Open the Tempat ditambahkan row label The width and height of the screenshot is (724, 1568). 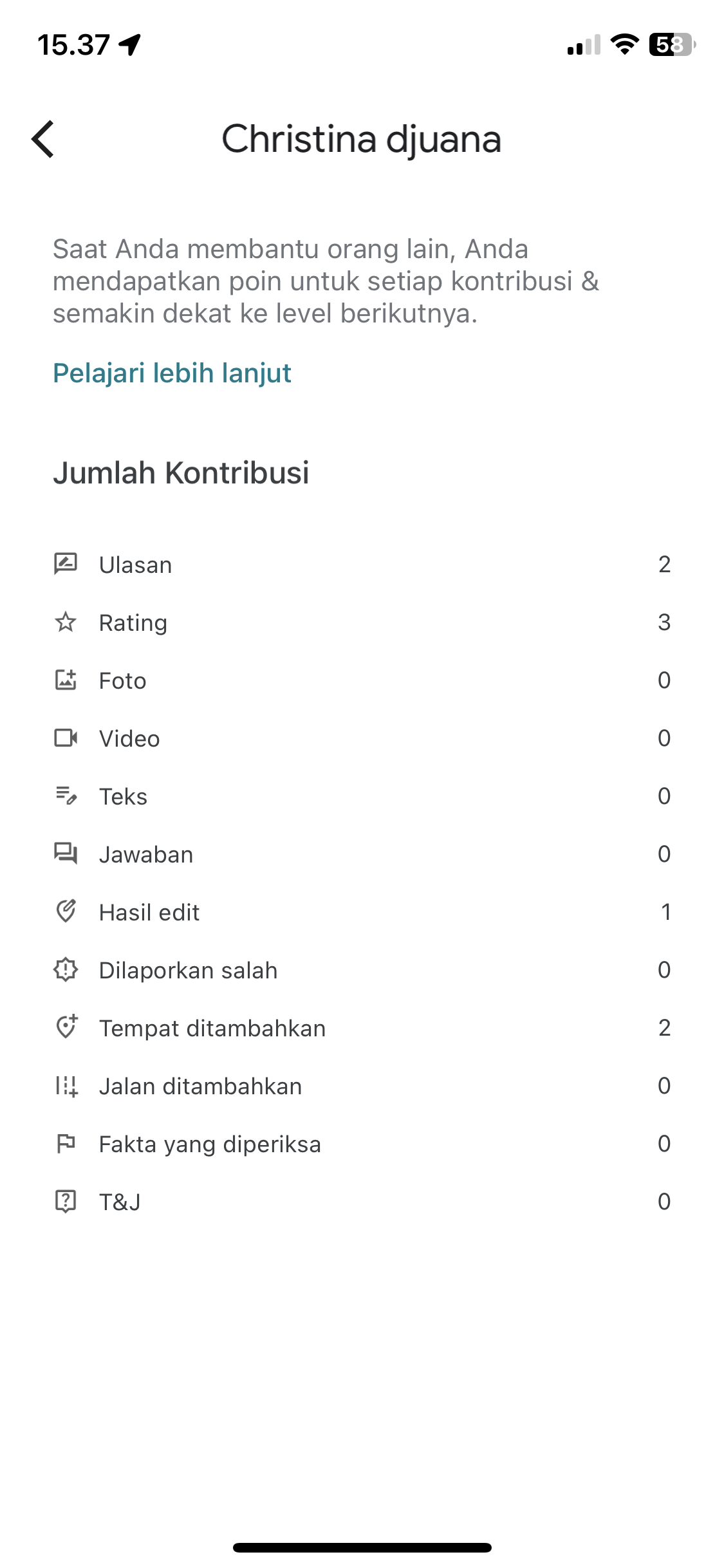[x=212, y=1028]
